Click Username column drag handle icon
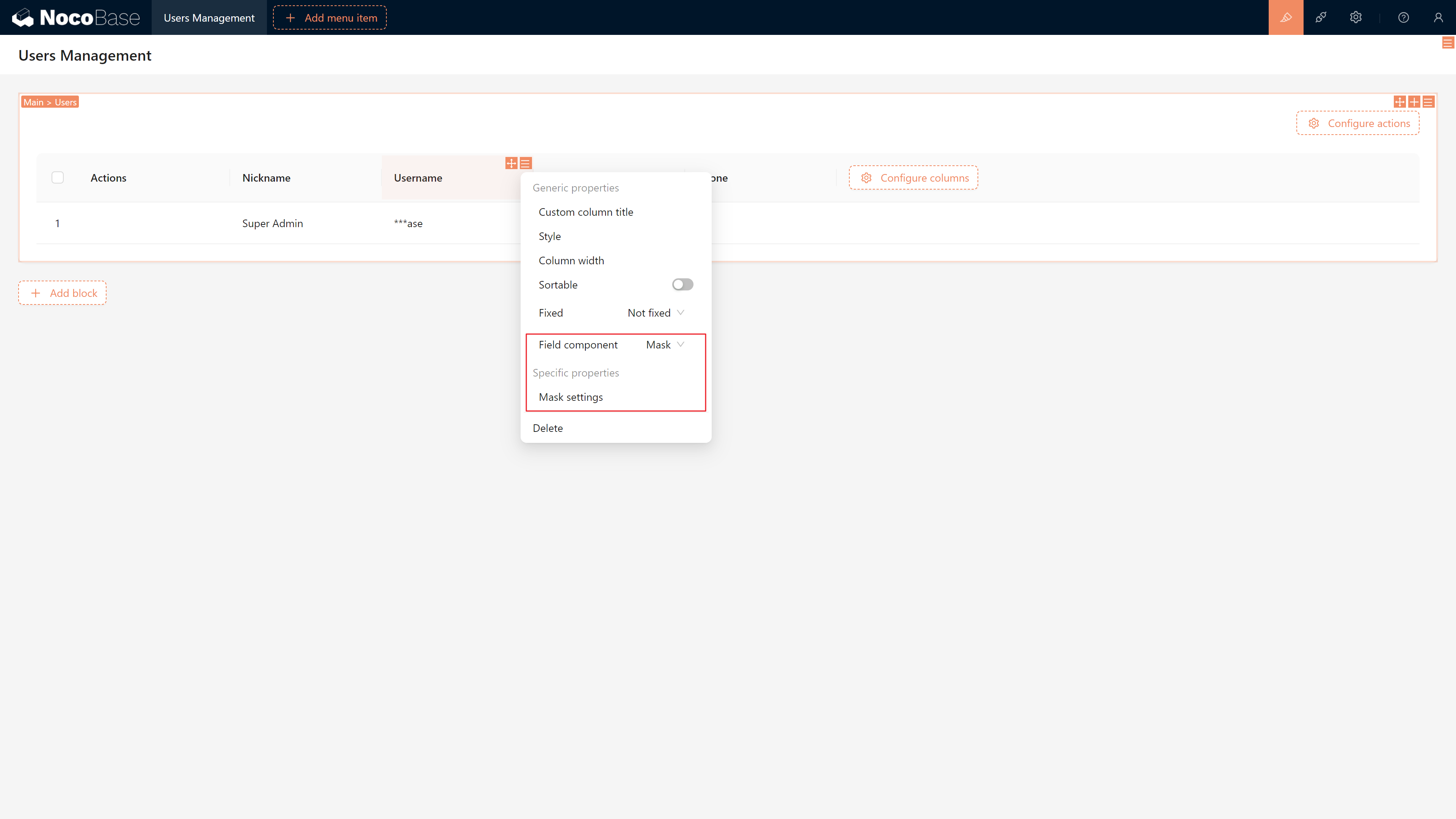1456x819 pixels. [511, 163]
